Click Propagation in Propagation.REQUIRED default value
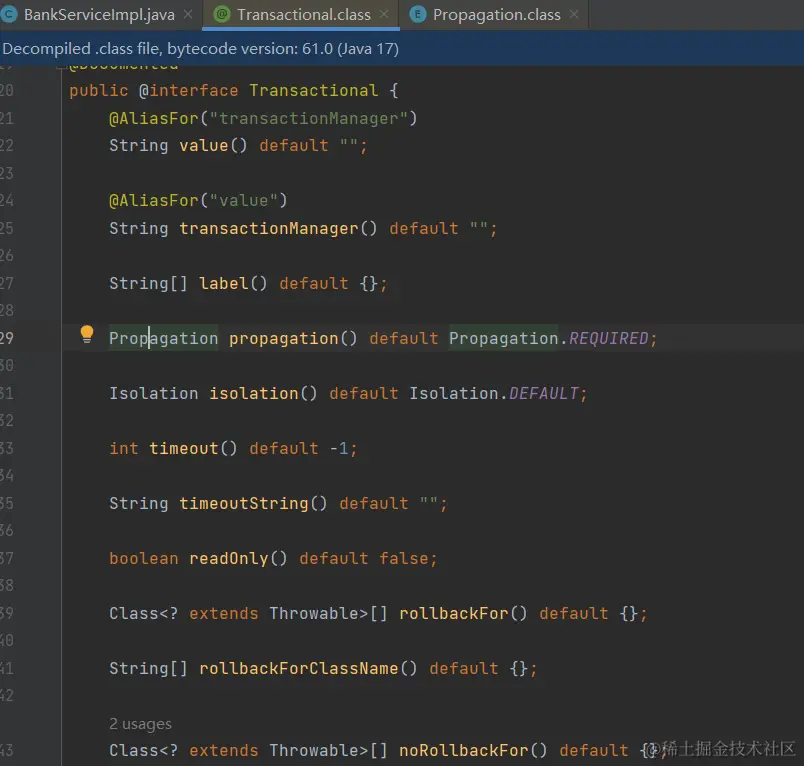The height and width of the screenshot is (766, 804). [504, 338]
